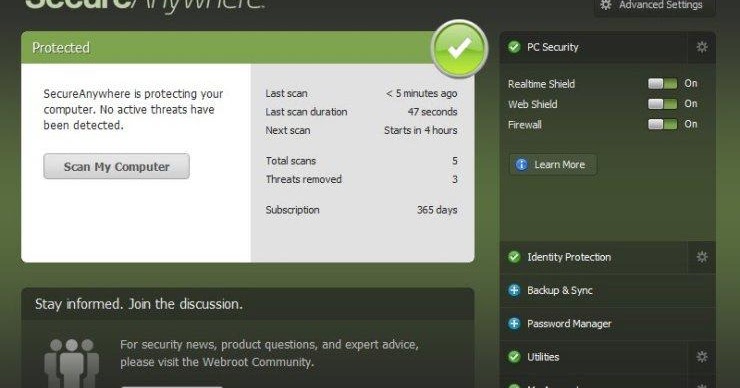Open the Utilities settings gear
The width and height of the screenshot is (740, 388).
(x=702, y=357)
